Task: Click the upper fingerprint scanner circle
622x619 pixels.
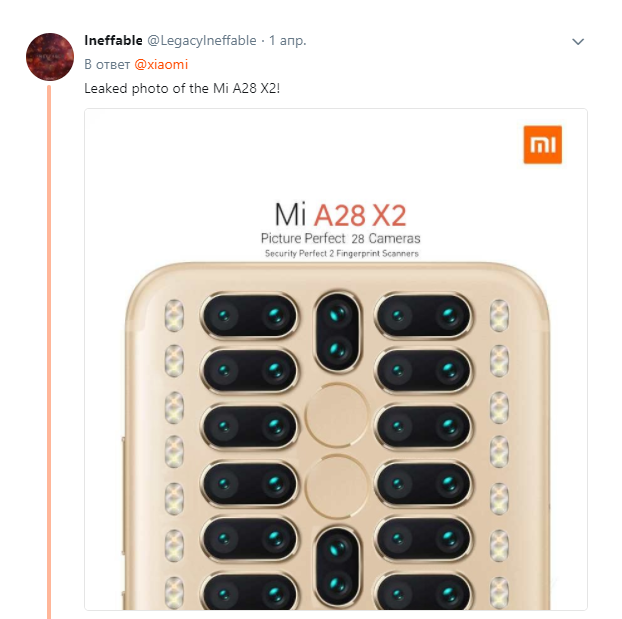Action: 337,415
